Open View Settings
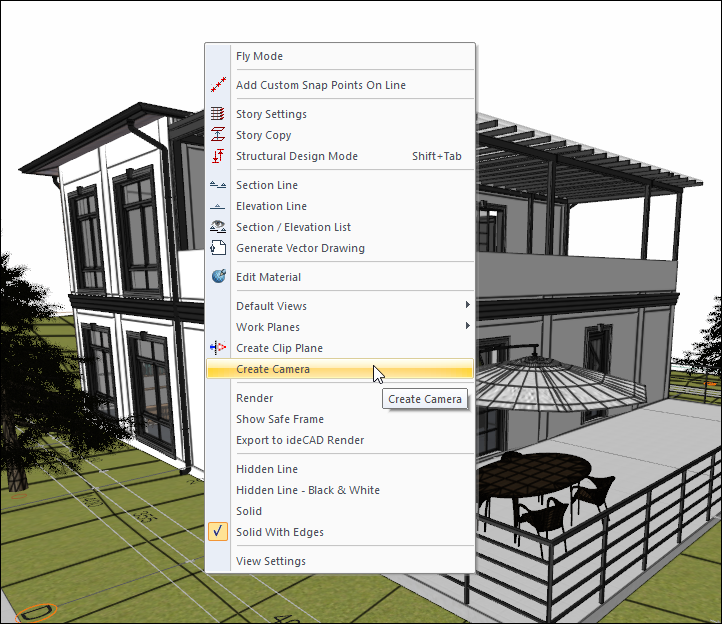Screen dimensions: 722x624 pyautogui.click(x=271, y=561)
